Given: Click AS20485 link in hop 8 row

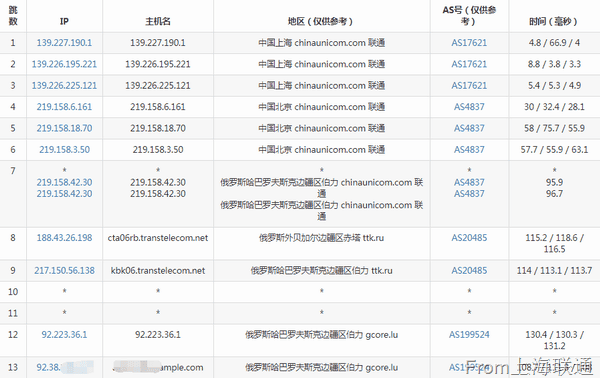Looking at the screenshot, I should click(x=469, y=238).
